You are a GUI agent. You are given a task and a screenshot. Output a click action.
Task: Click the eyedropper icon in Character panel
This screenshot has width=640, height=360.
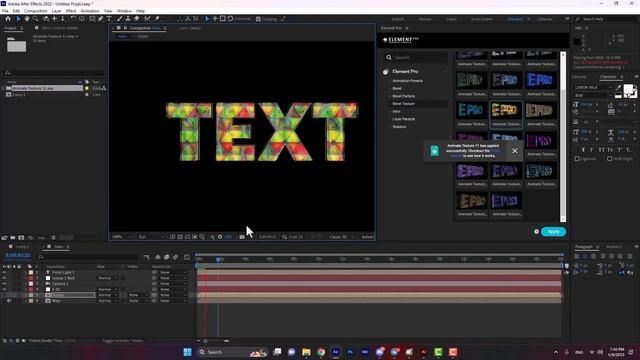pyautogui.click(x=618, y=87)
